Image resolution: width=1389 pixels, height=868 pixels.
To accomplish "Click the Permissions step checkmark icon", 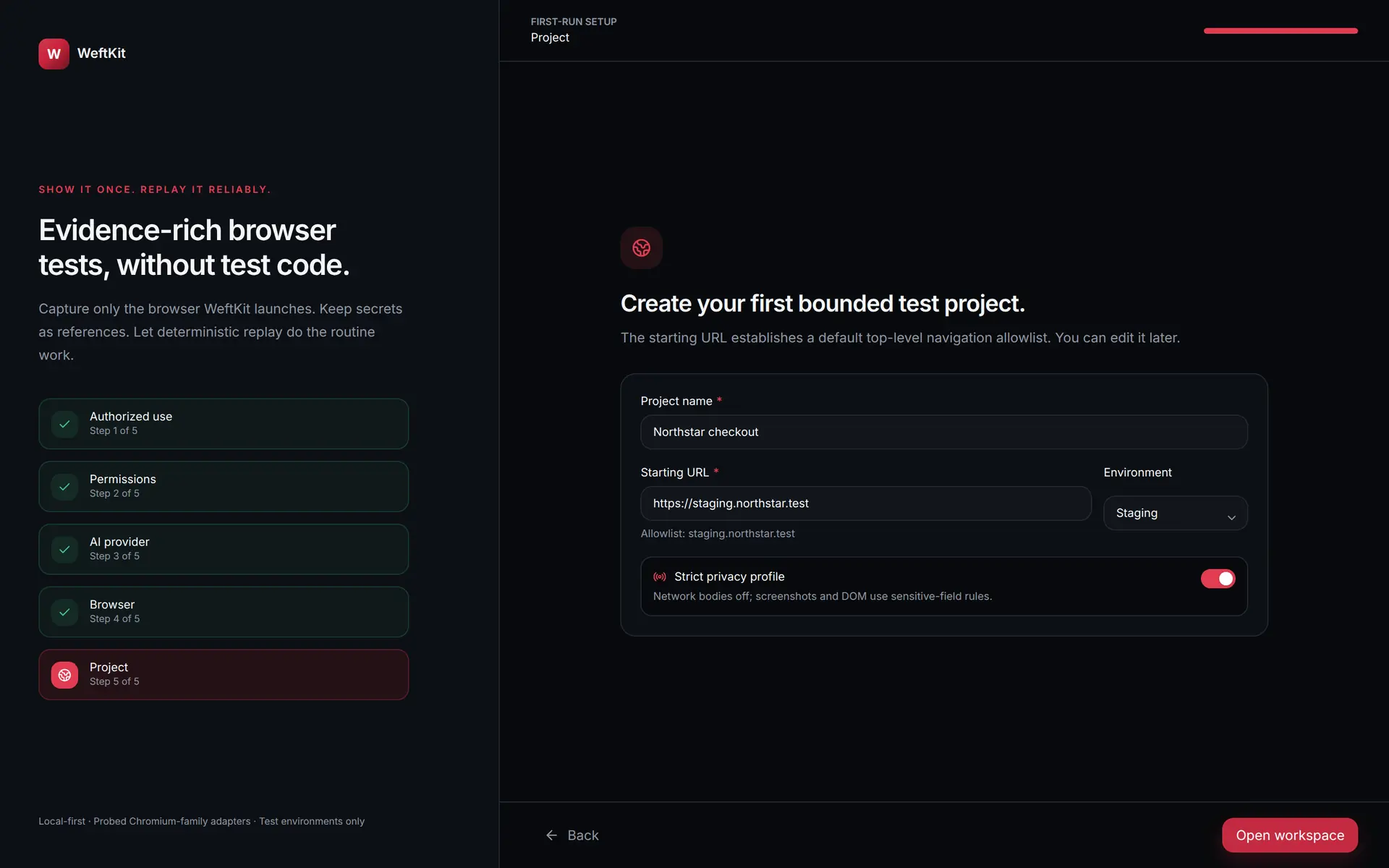I will click(x=64, y=487).
